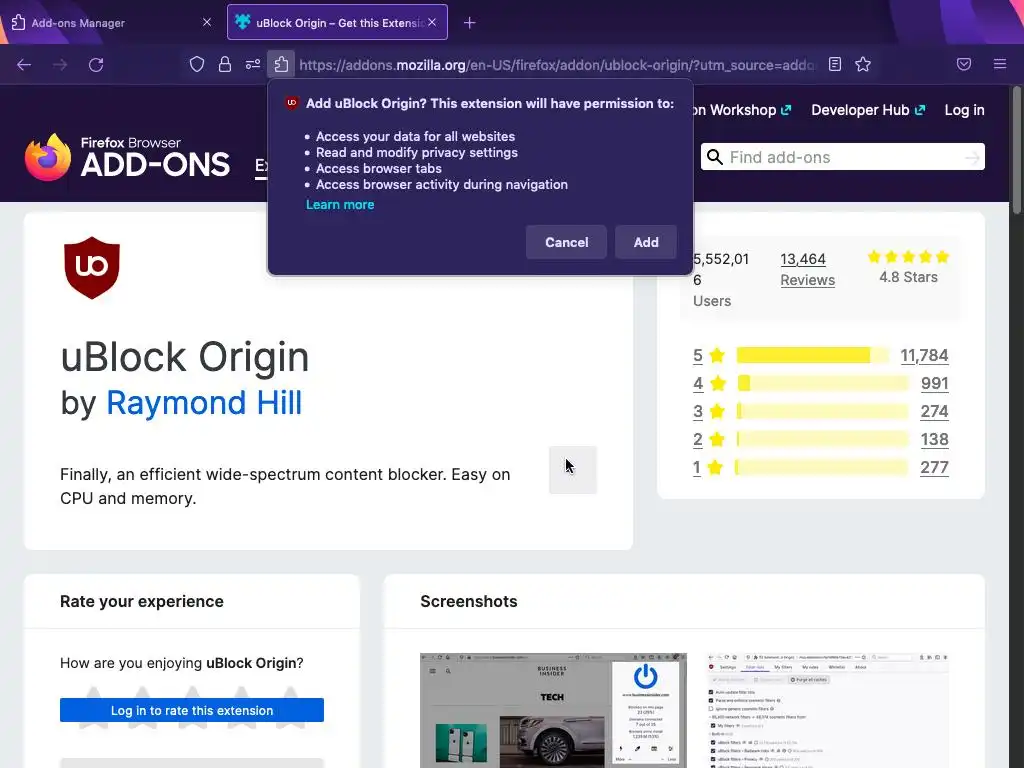Click the page vertical scrollbar
The height and width of the screenshot is (768, 1024).
coord(1016,150)
